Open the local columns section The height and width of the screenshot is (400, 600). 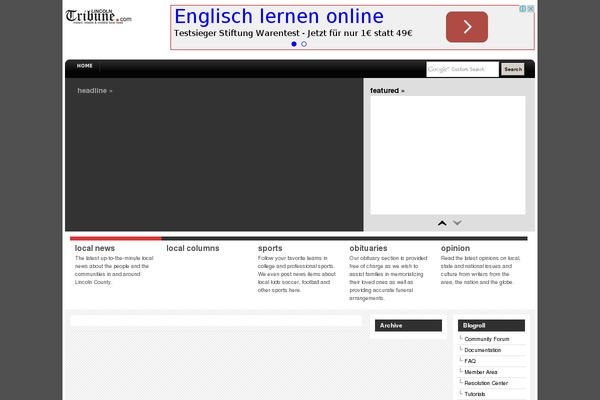192,248
